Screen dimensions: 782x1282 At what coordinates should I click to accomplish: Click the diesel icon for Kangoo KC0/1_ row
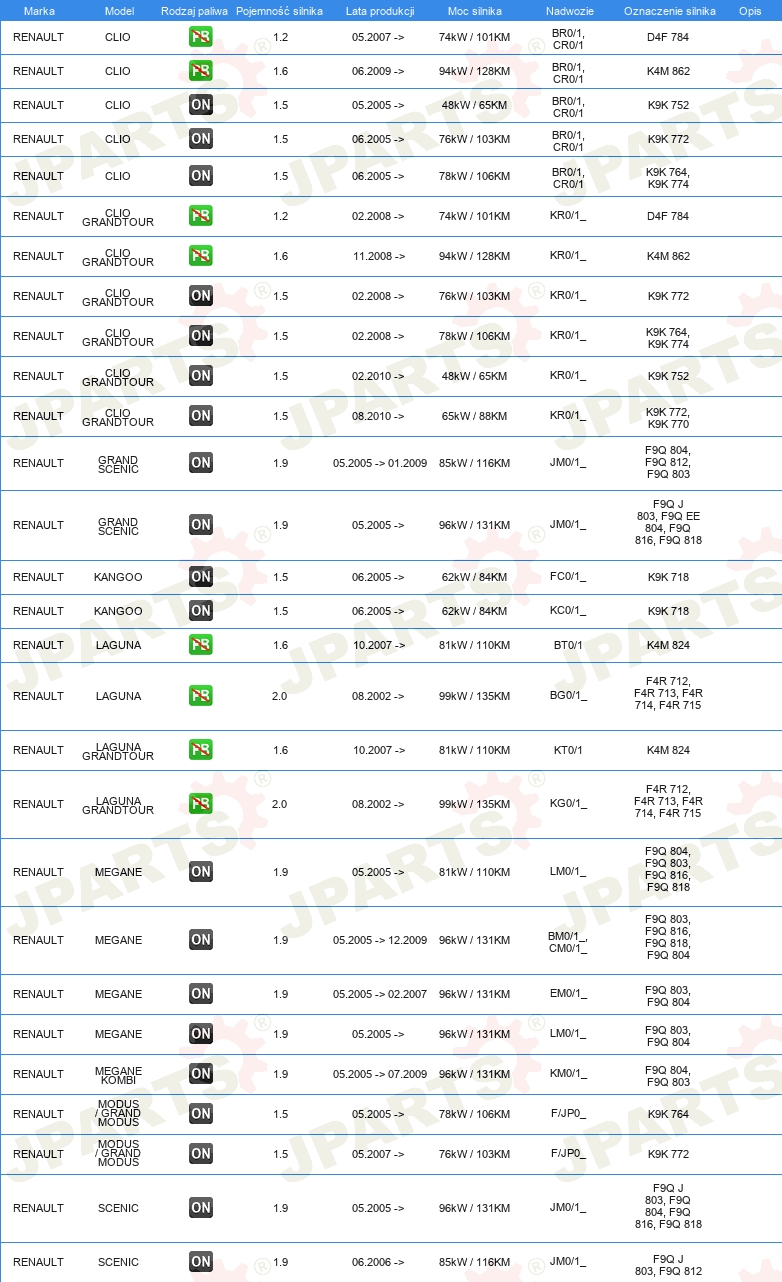click(x=200, y=611)
